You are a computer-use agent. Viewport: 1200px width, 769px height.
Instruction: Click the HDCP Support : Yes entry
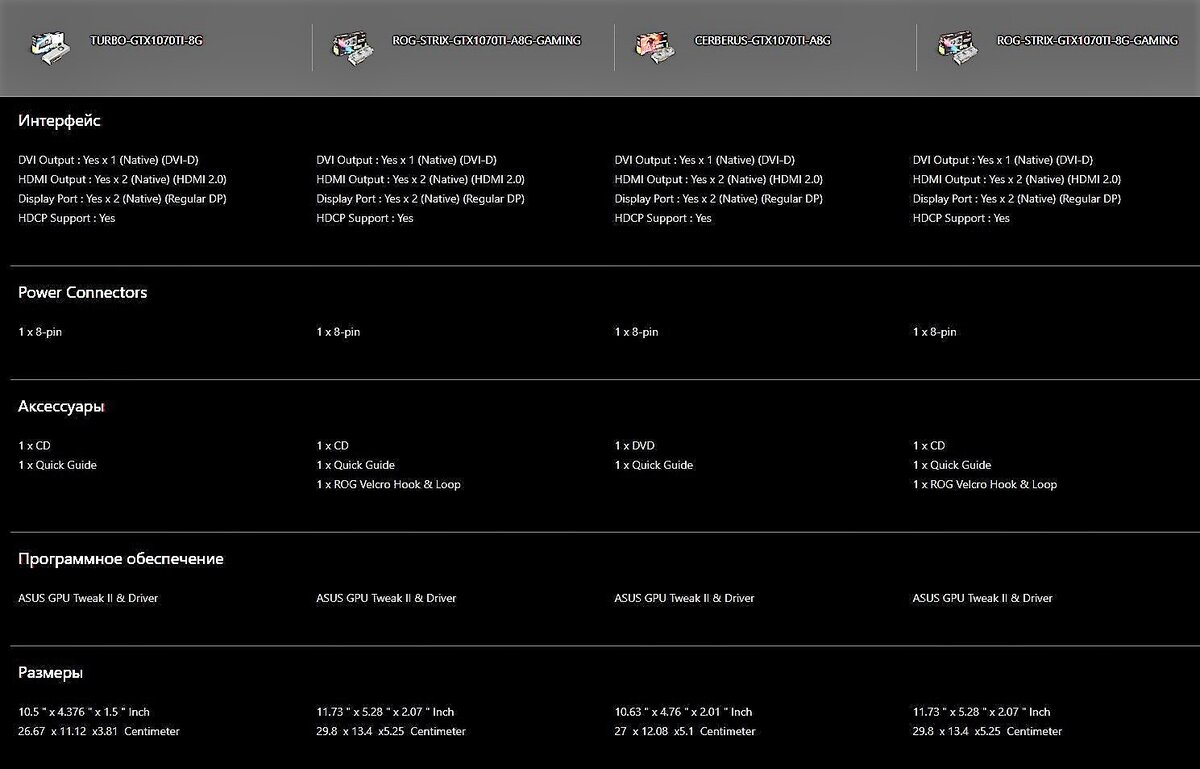(x=66, y=217)
